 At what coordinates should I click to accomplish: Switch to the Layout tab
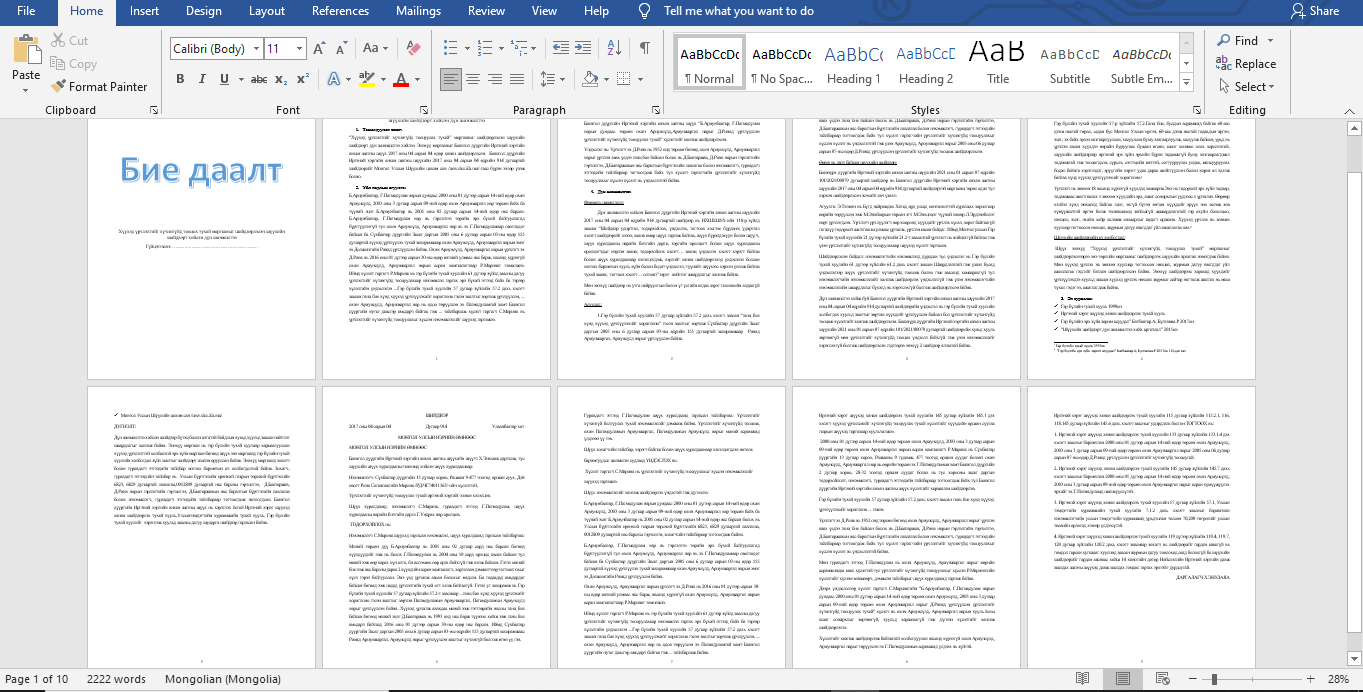[x=267, y=11]
